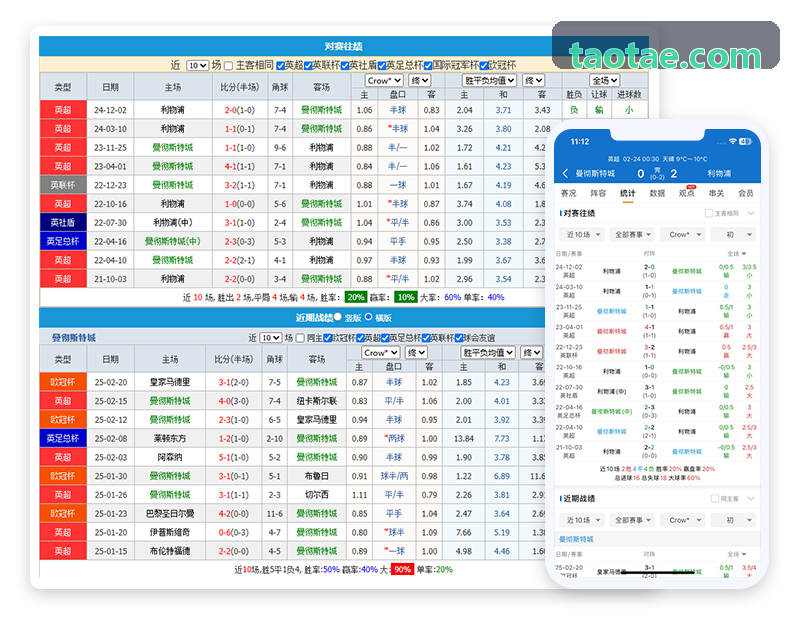Tap the back arrow in phone header
This screenshot has width=800, height=625.
click(565, 173)
